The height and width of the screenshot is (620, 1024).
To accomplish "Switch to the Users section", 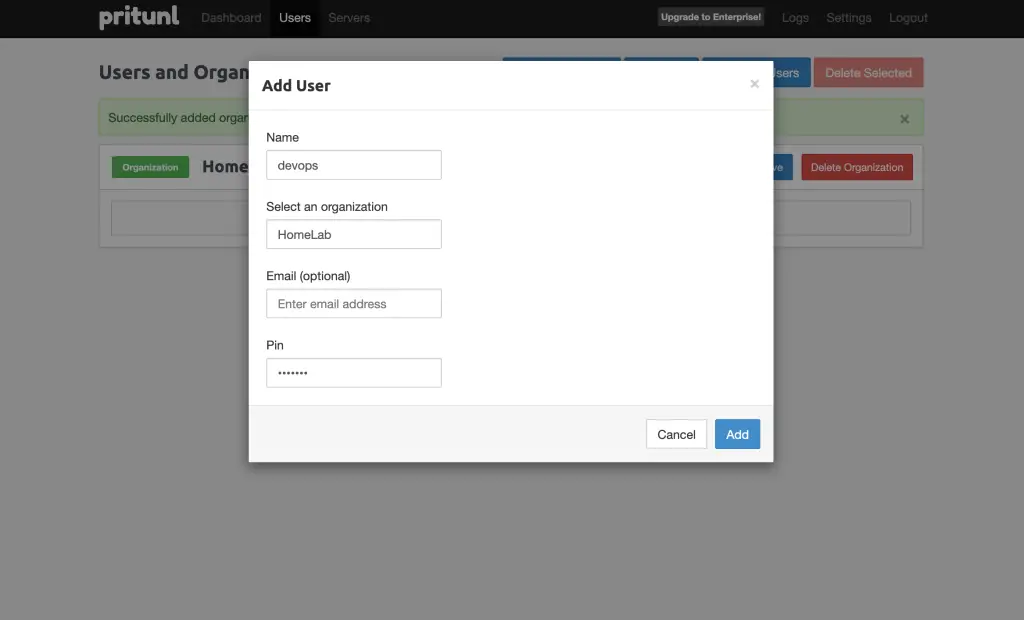I will pyautogui.click(x=294, y=17).
